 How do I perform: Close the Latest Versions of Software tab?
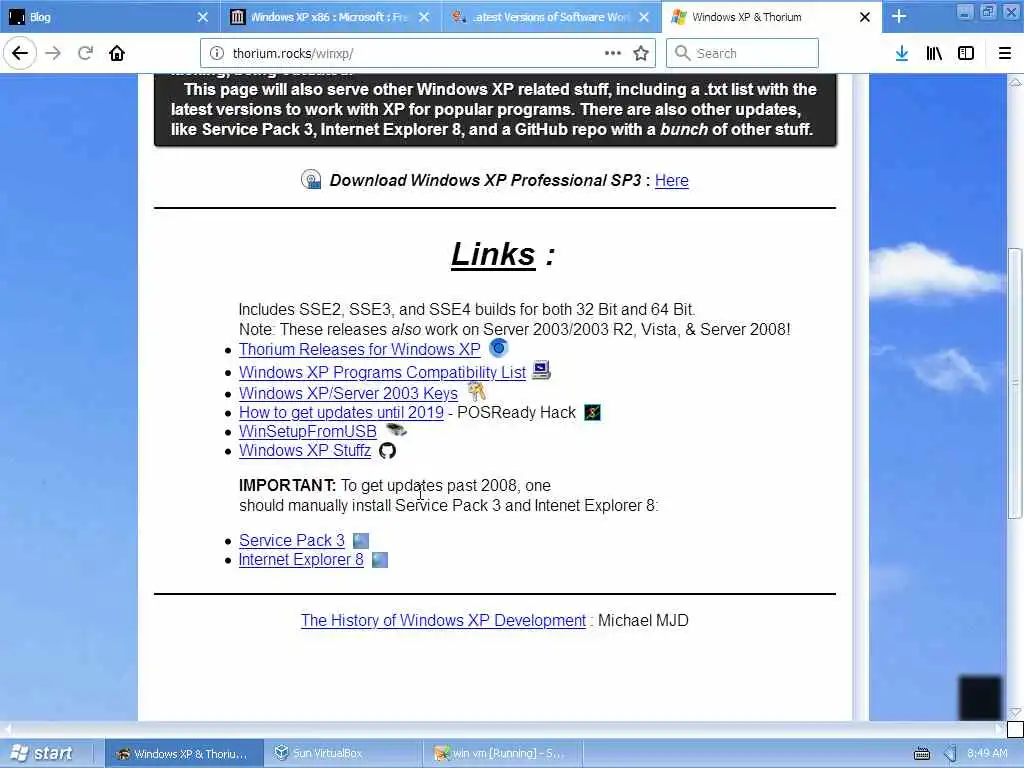[x=644, y=17]
